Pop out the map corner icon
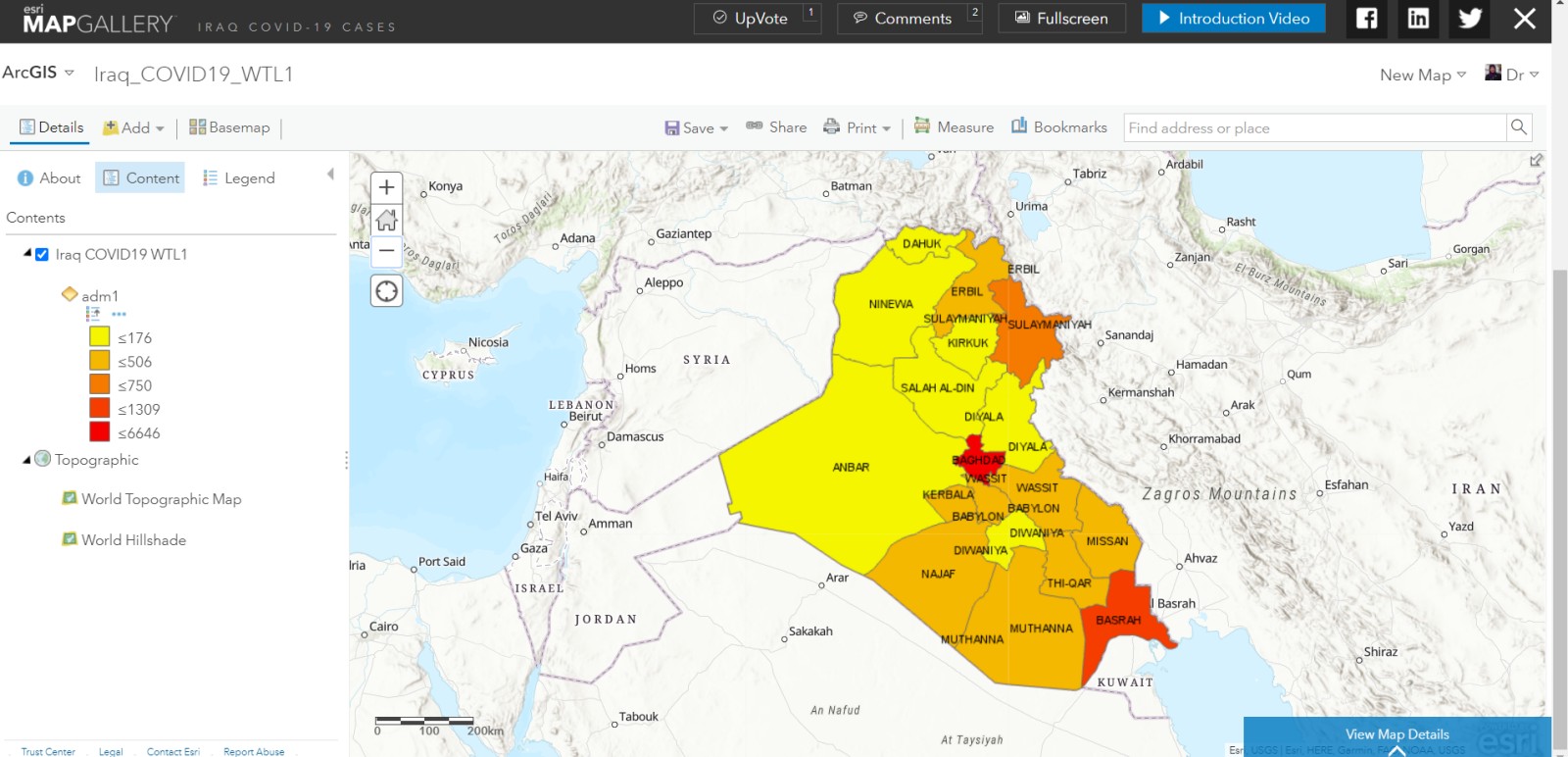Image resolution: width=1568 pixels, height=757 pixels. pyautogui.click(x=1536, y=160)
